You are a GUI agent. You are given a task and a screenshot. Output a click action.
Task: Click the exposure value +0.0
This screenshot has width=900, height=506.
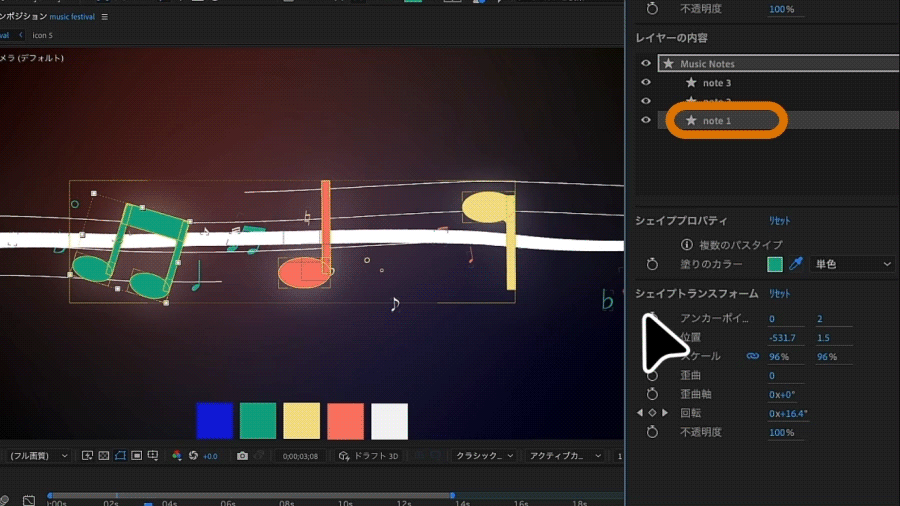211,456
